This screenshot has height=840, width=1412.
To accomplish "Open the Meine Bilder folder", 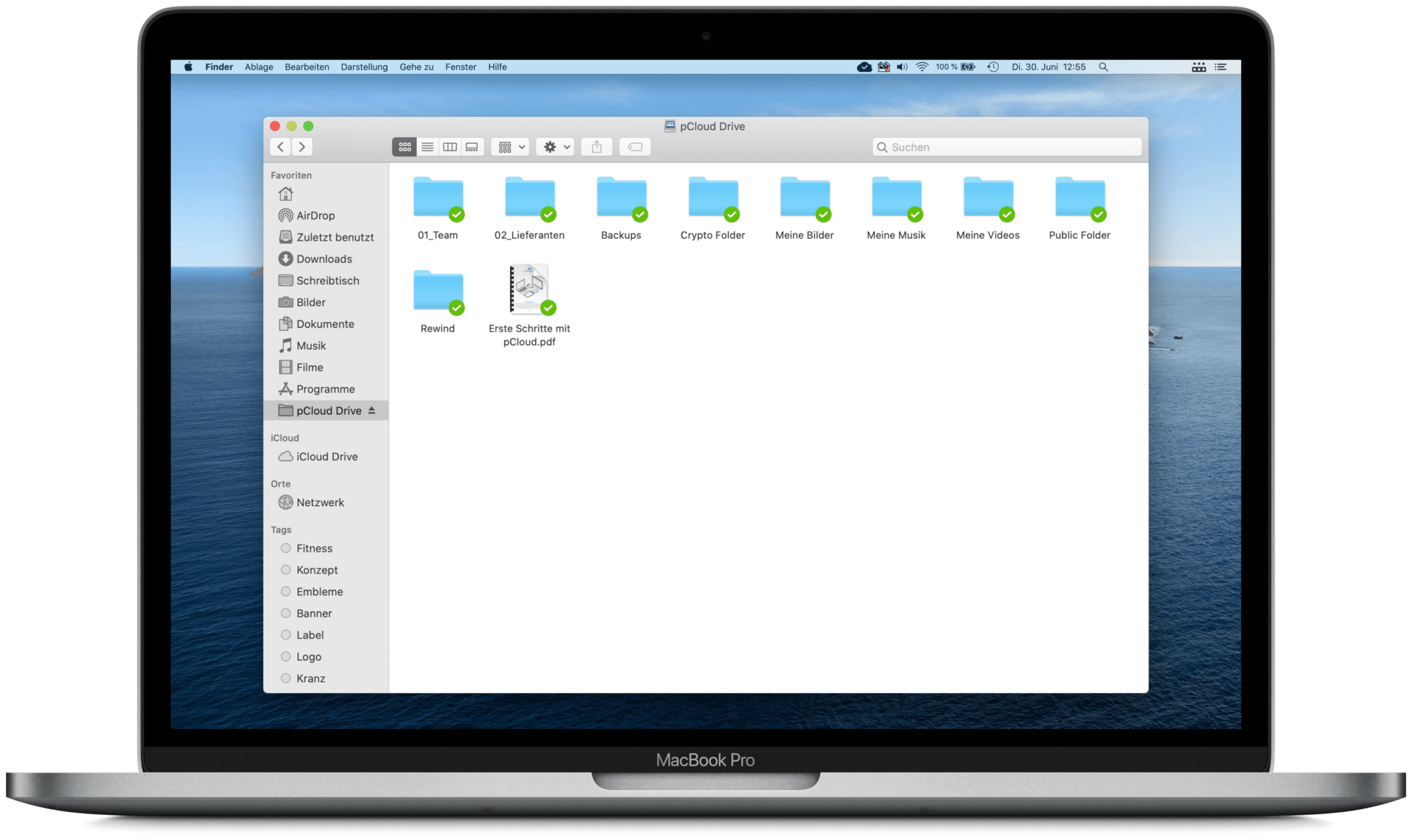I will [x=805, y=208].
